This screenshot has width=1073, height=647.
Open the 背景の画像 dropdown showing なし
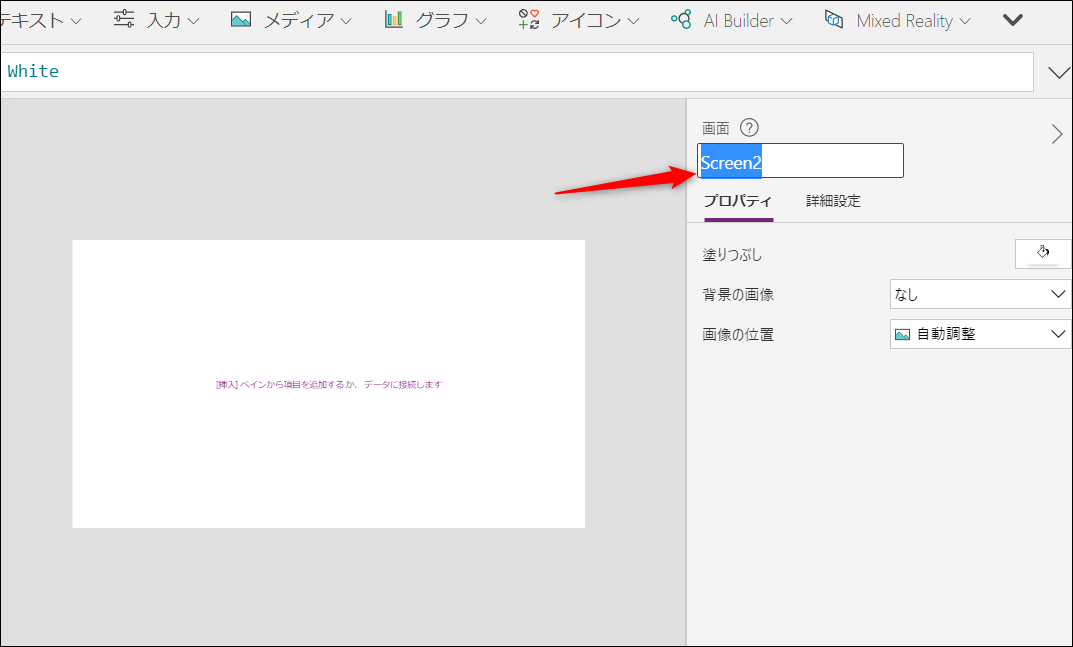point(981,294)
